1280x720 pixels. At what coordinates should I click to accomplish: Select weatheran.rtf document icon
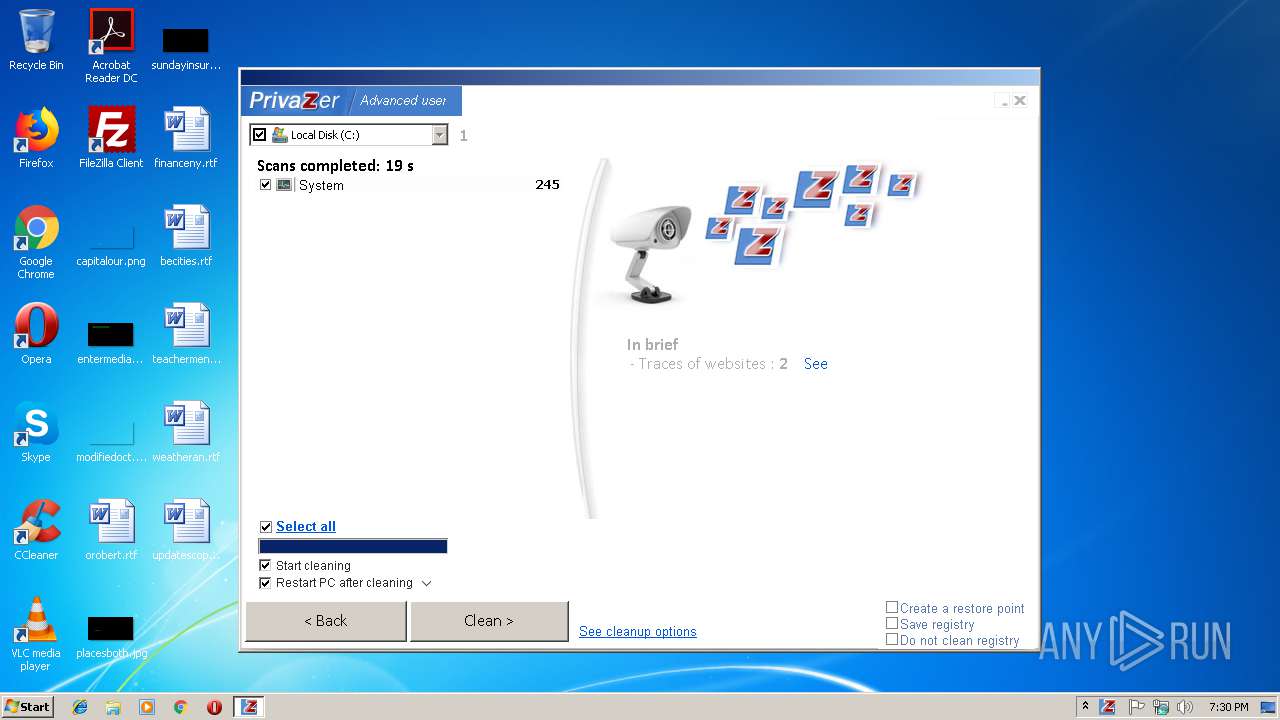point(186,432)
